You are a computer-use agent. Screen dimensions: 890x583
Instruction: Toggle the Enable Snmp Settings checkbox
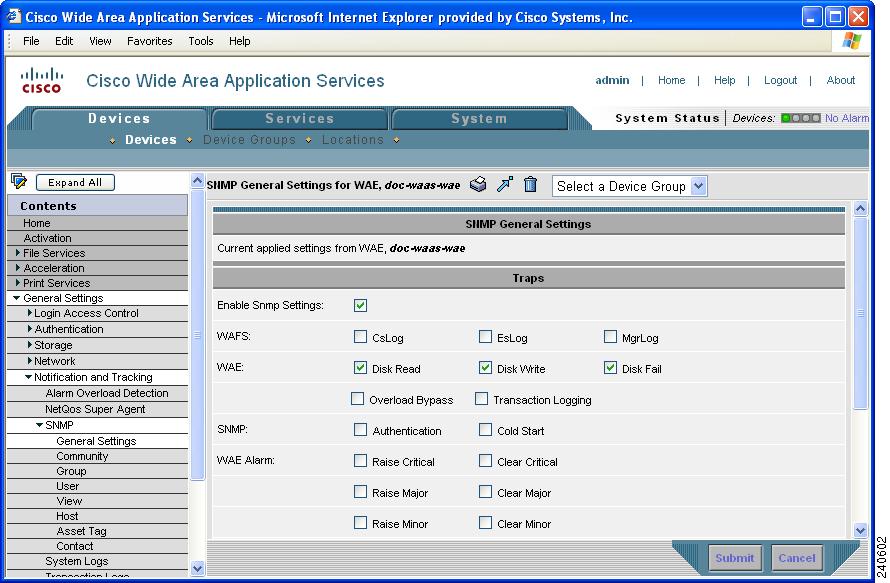[x=360, y=305]
